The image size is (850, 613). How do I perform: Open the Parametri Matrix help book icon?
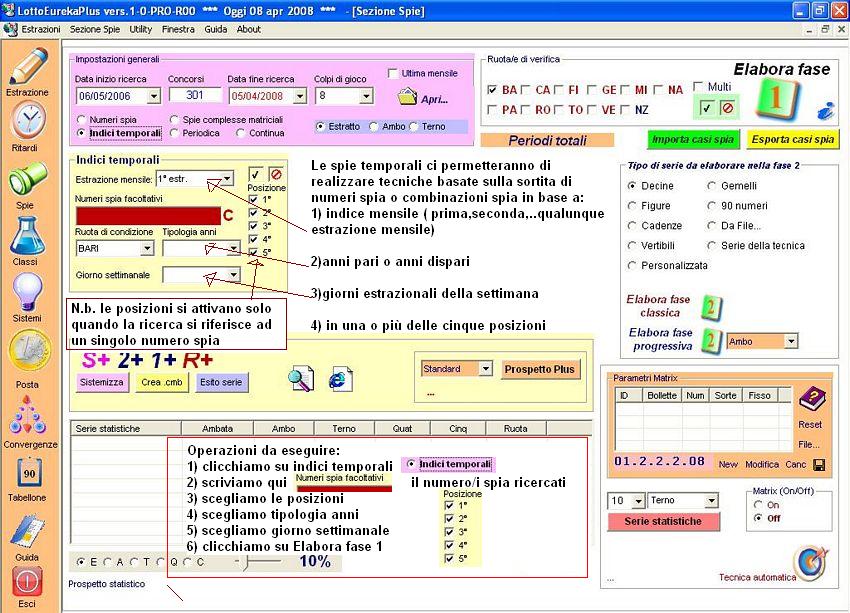pyautogui.click(x=812, y=399)
